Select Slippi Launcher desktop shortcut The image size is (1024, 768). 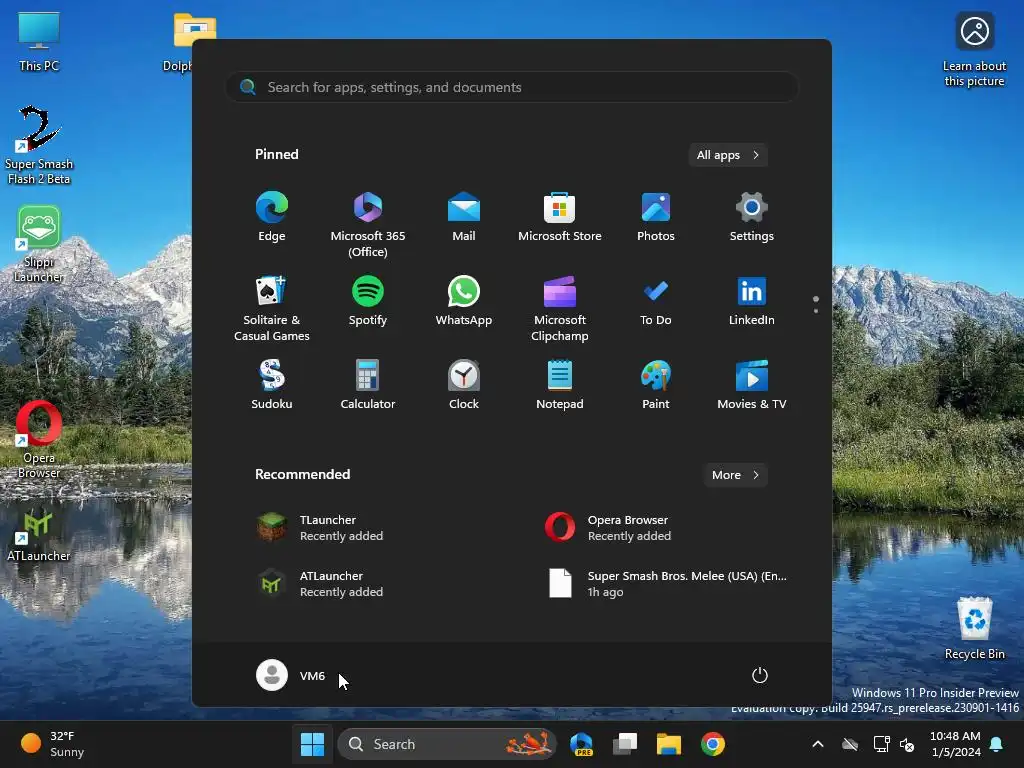[x=39, y=244]
